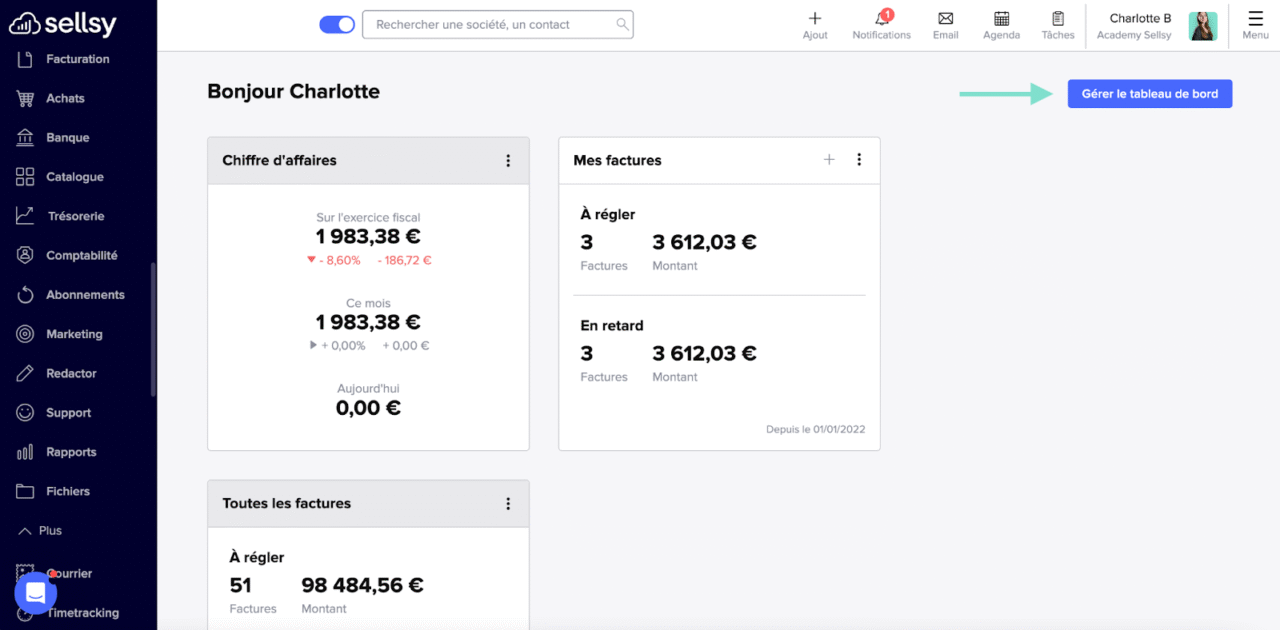Open the Catalogue grid icon

pos(25,177)
